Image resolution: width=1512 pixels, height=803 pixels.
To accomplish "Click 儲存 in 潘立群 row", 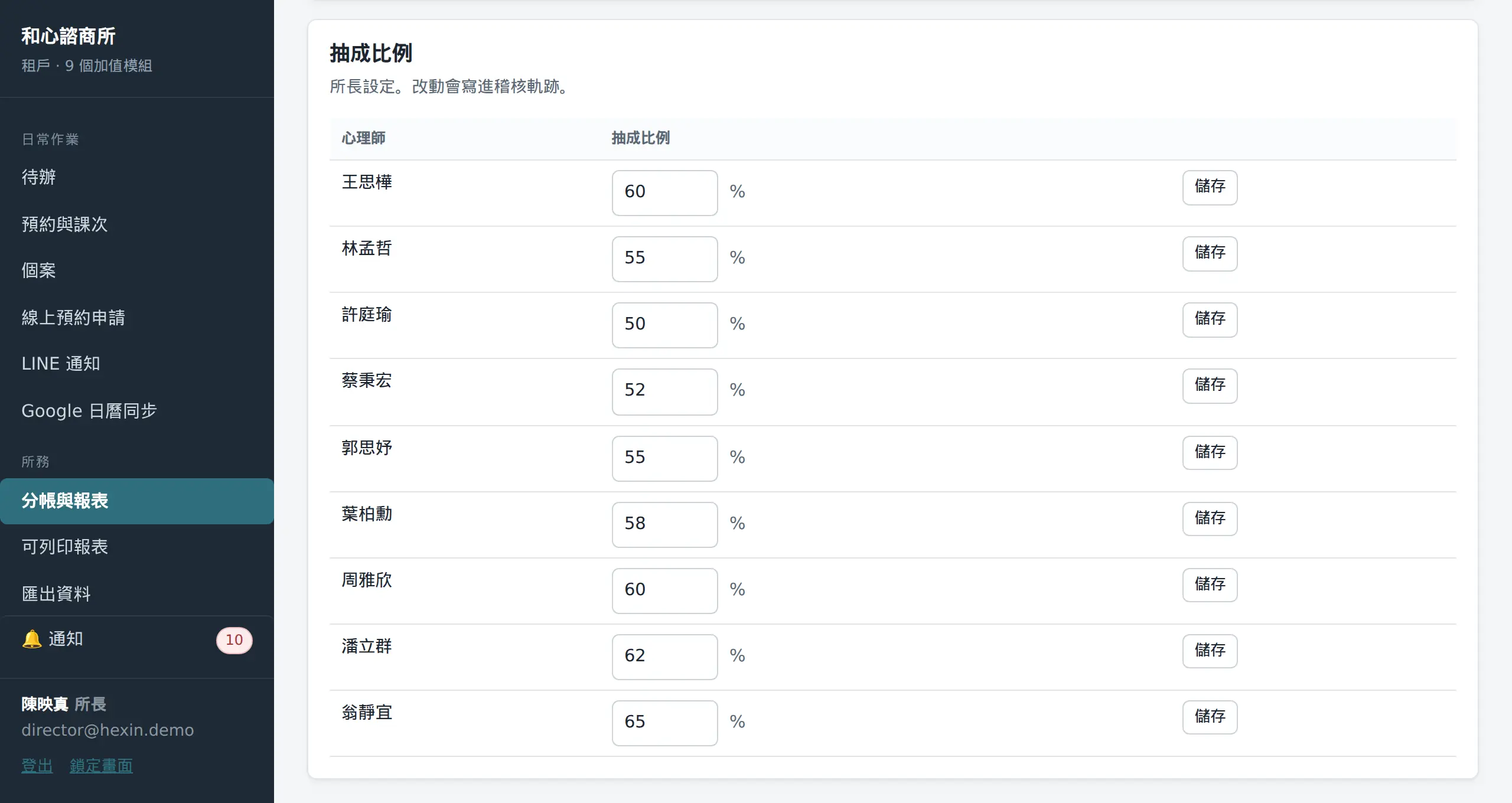I will point(1210,651).
